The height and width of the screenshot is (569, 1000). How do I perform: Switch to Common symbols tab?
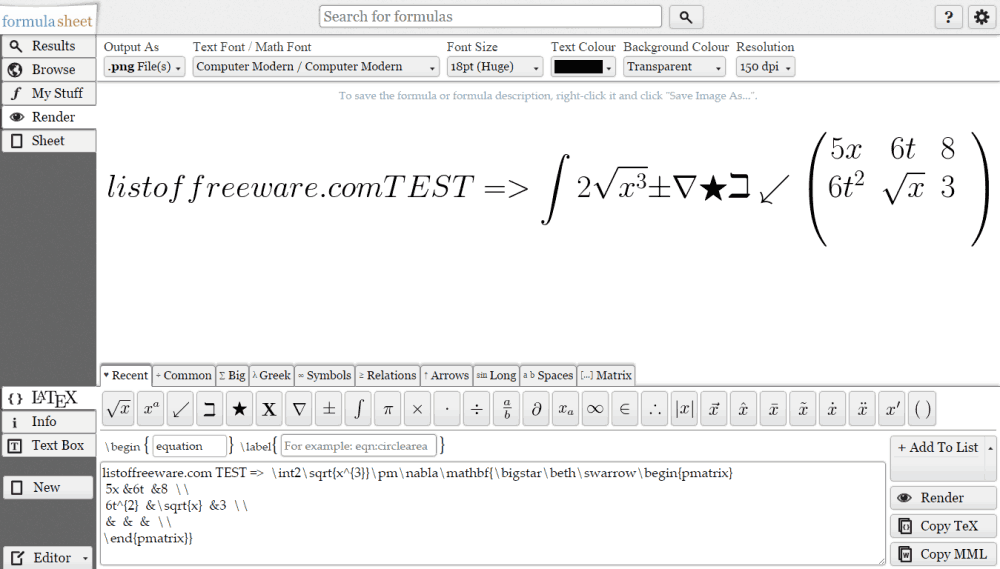(x=184, y=376)
